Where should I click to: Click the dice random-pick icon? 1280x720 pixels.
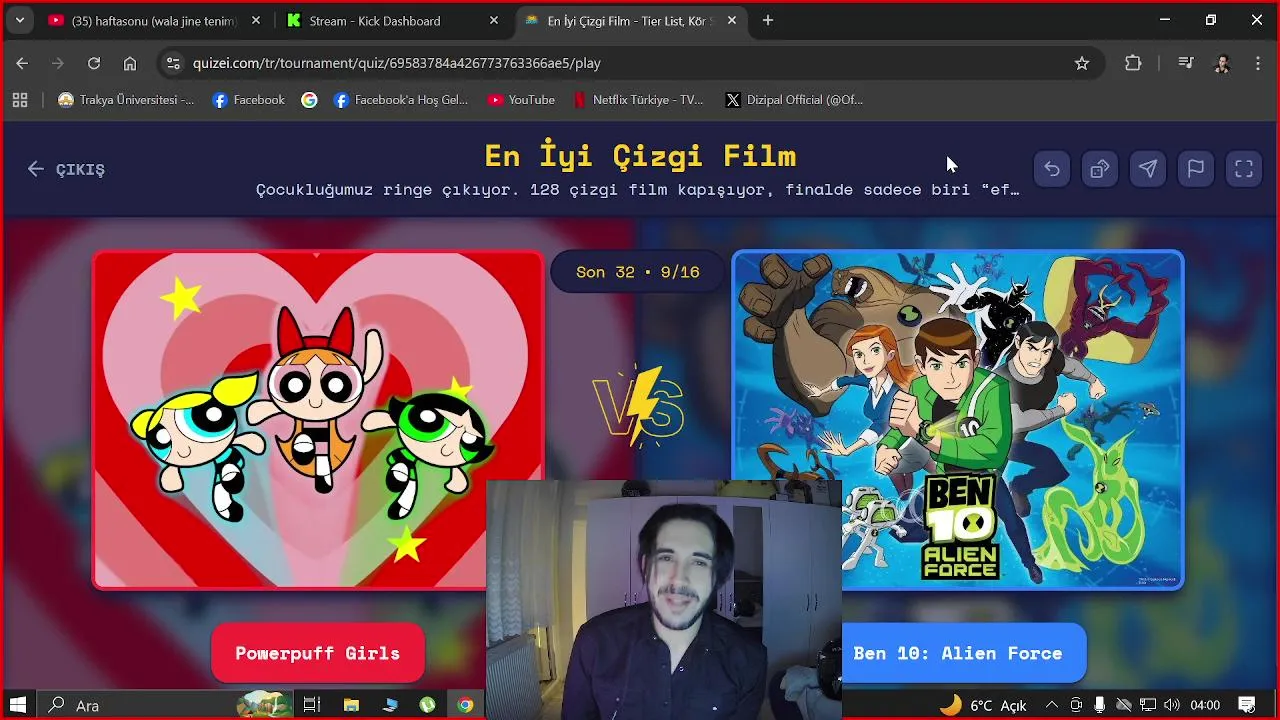point(1100,169)
